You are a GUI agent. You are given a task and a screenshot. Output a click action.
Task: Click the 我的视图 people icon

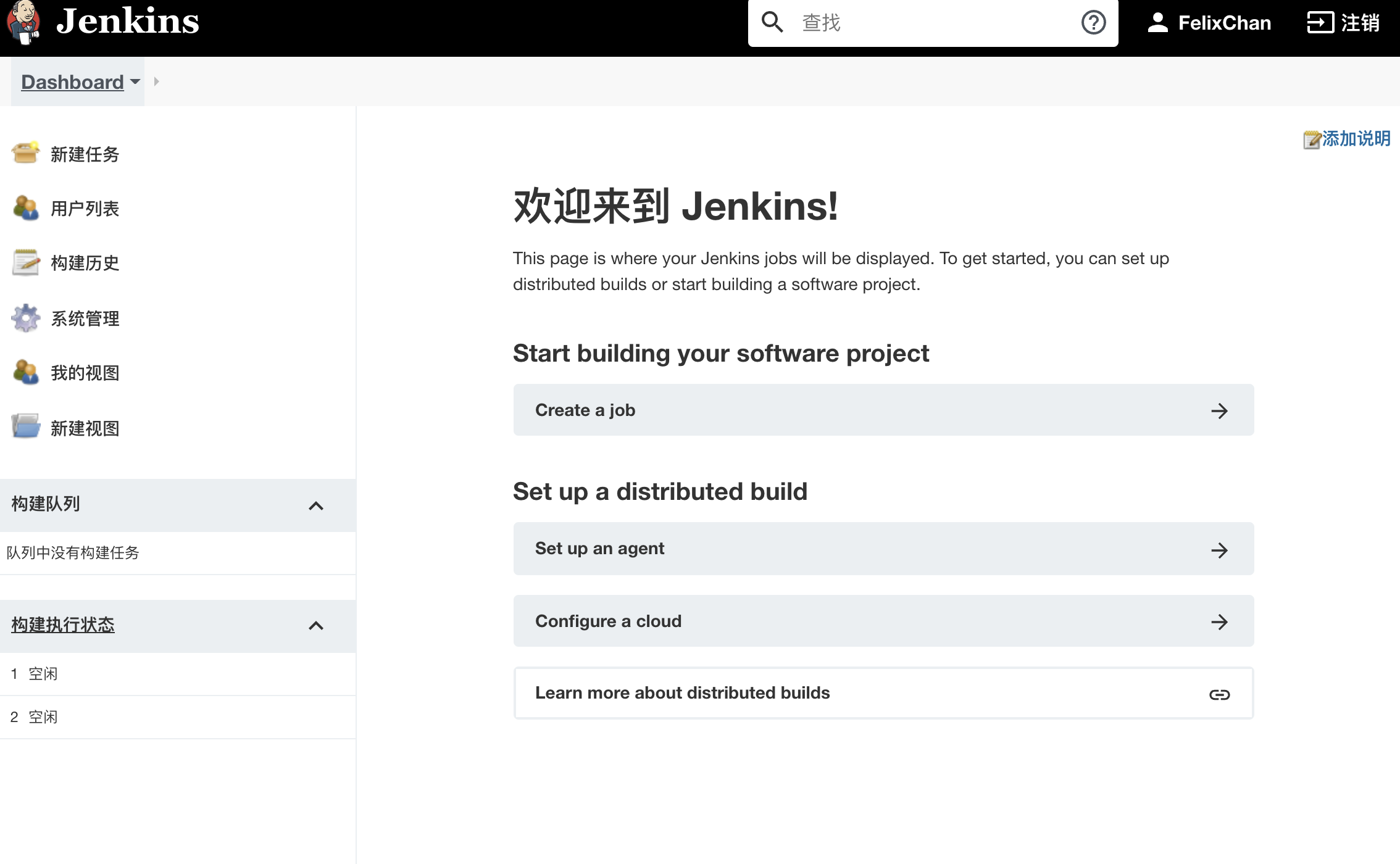coord(25,372)
